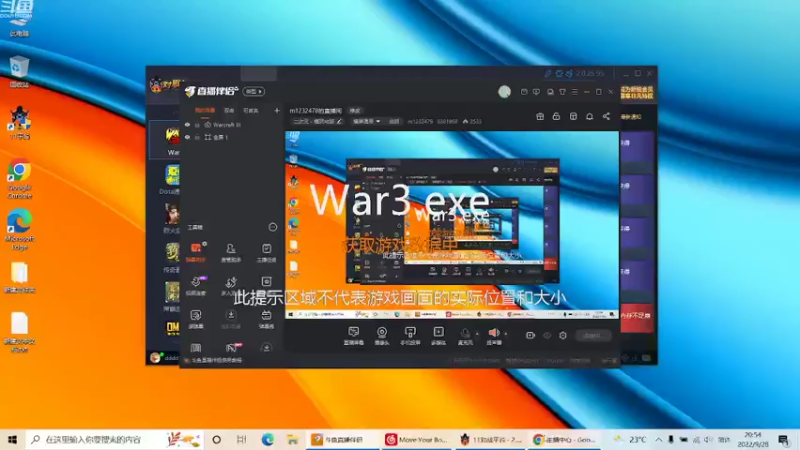Image resolution: width=800 pixels, height=450 pixels.
Task: Click the start streaming button
Action: pyautogui.click(x=592, y=335)
